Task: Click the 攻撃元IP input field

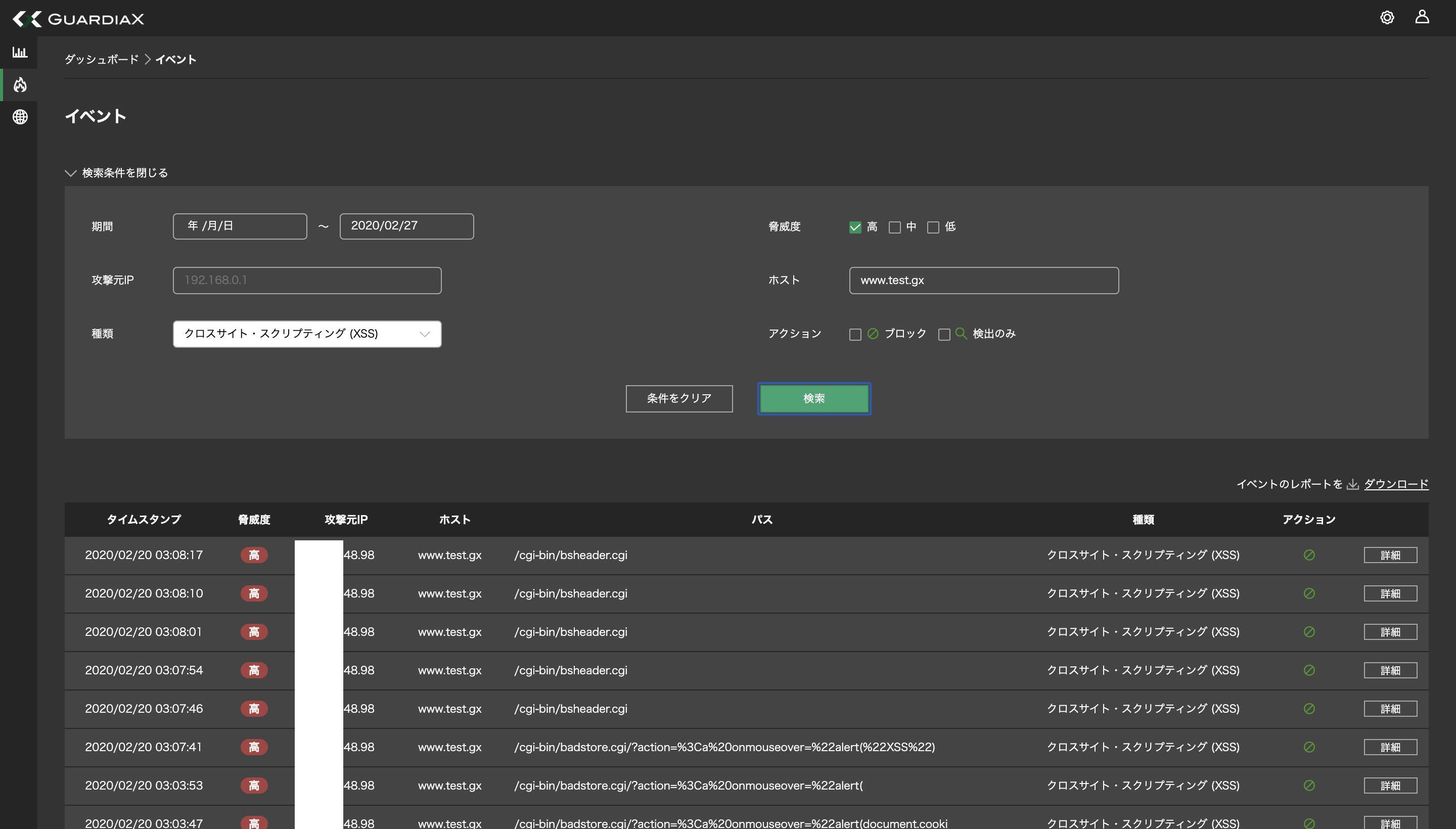Action: point(307,281)
